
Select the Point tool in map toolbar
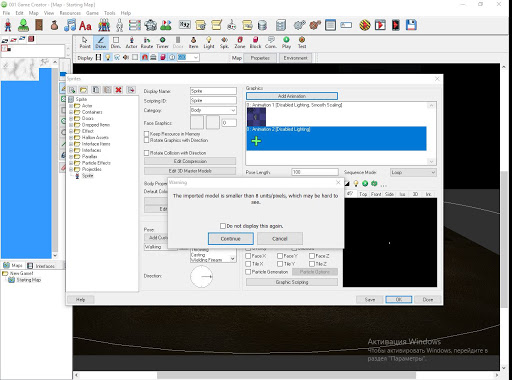(85, 43)
